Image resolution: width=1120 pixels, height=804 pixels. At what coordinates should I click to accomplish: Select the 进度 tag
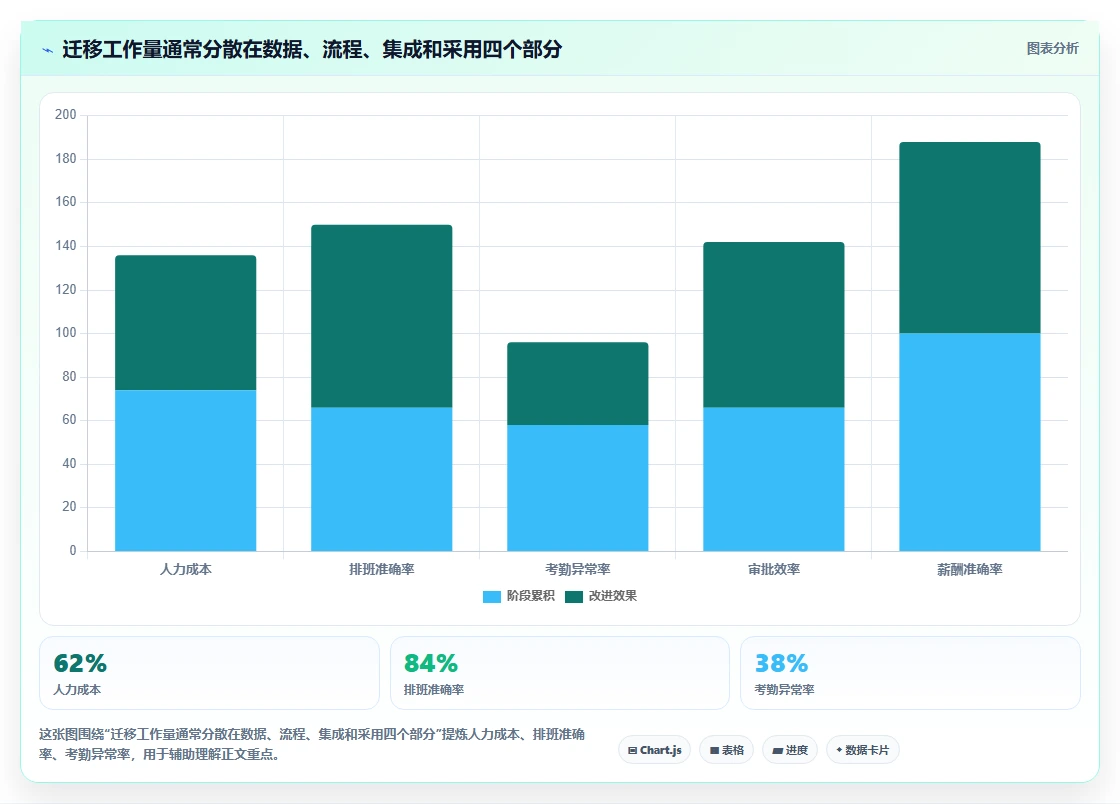tap(790, 750)
